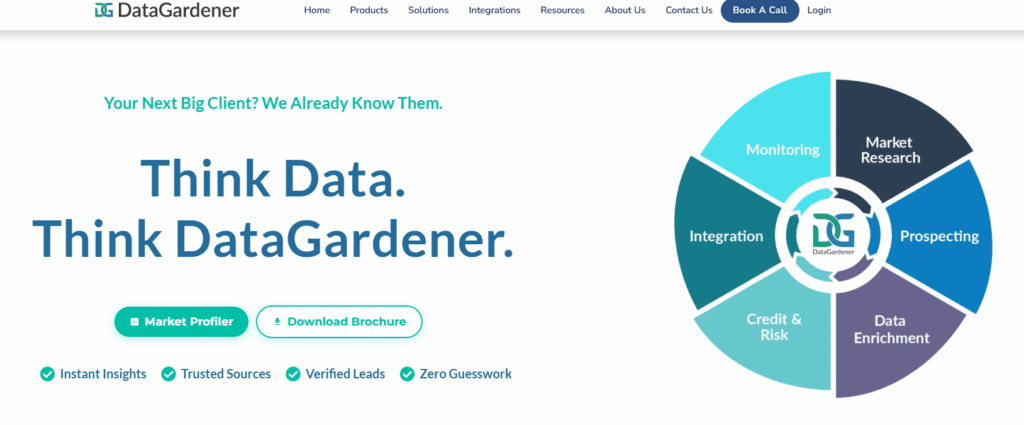Visit the About Us page
This screenshot has height=425, width=1024.
[x=625, y=10]
